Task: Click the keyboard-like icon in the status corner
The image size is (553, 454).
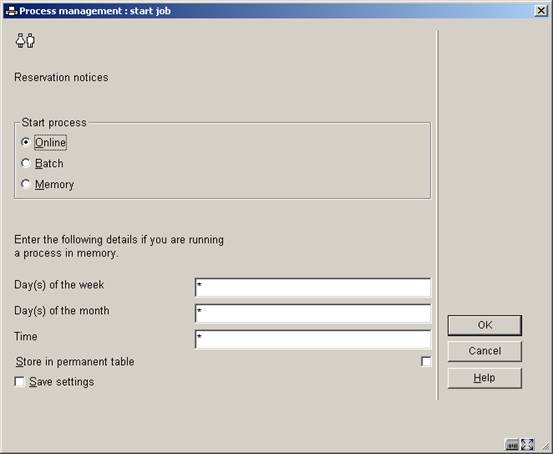Action: coord(512,444)
